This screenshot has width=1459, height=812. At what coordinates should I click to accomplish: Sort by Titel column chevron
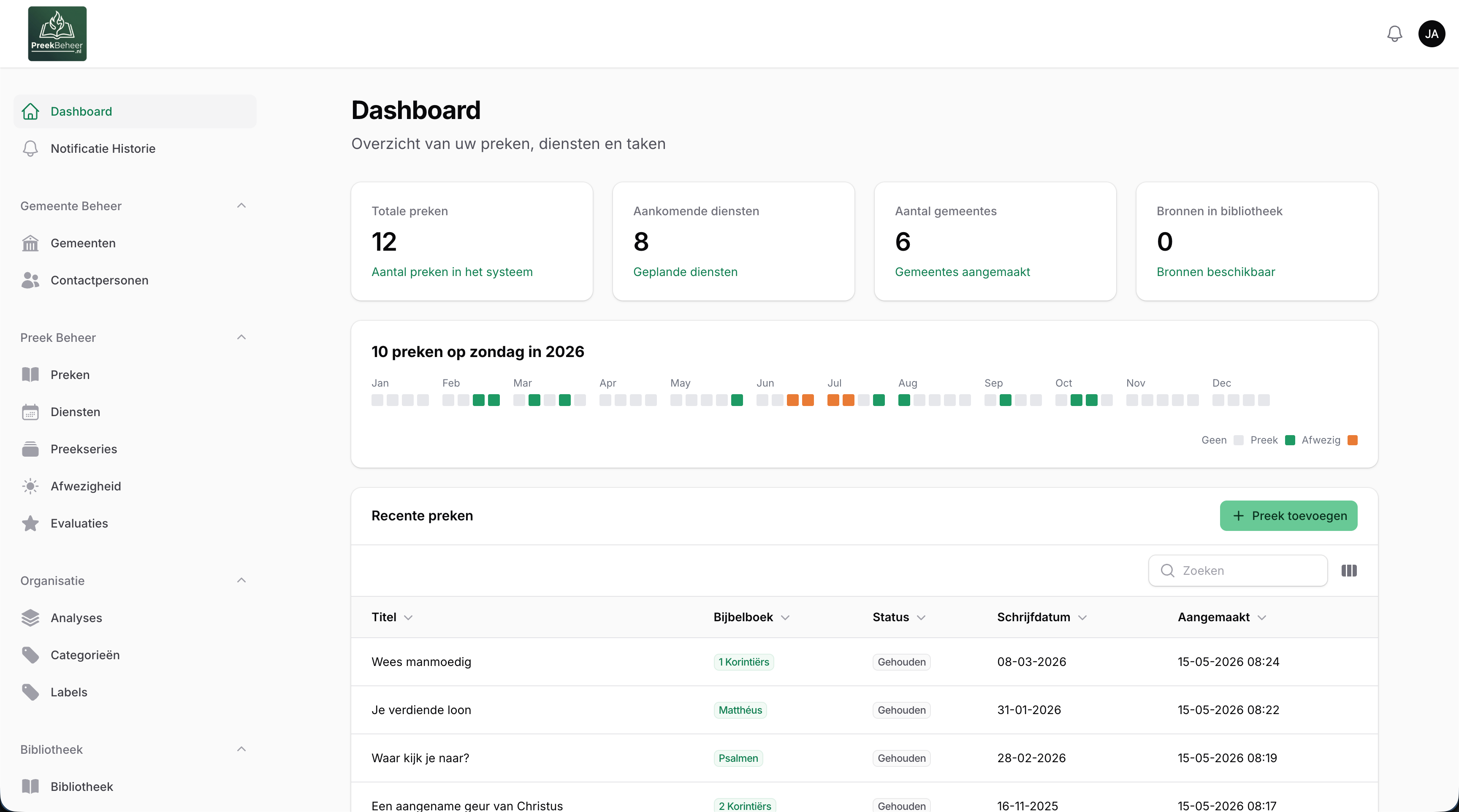pyautogui.click(x=408, y=618)
